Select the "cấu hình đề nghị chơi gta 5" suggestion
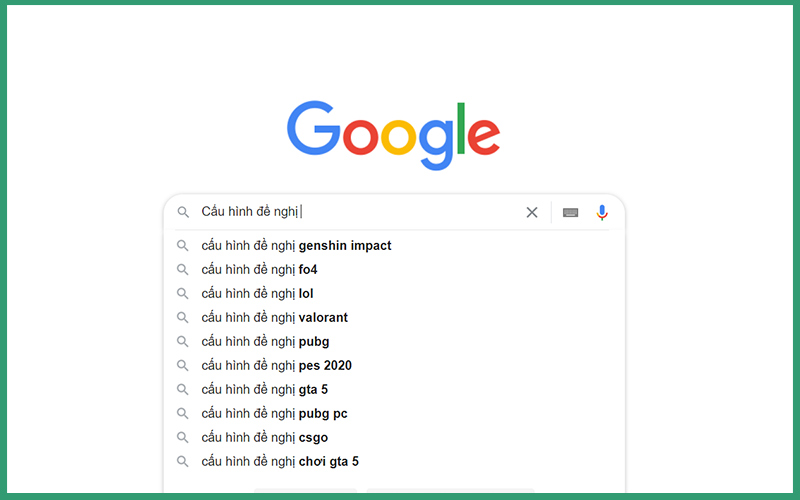The image size is (800, 500). (x=280, y=462)
